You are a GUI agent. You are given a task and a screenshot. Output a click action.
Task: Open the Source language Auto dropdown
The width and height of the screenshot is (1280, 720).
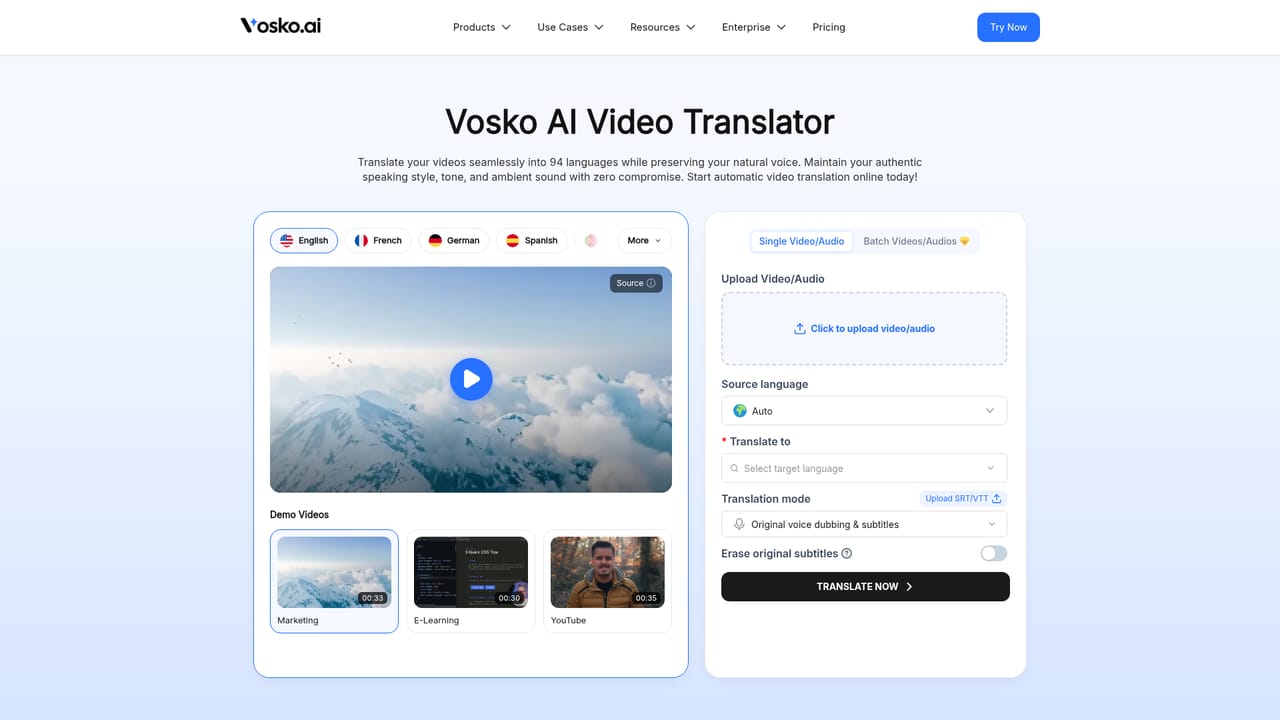864,411
